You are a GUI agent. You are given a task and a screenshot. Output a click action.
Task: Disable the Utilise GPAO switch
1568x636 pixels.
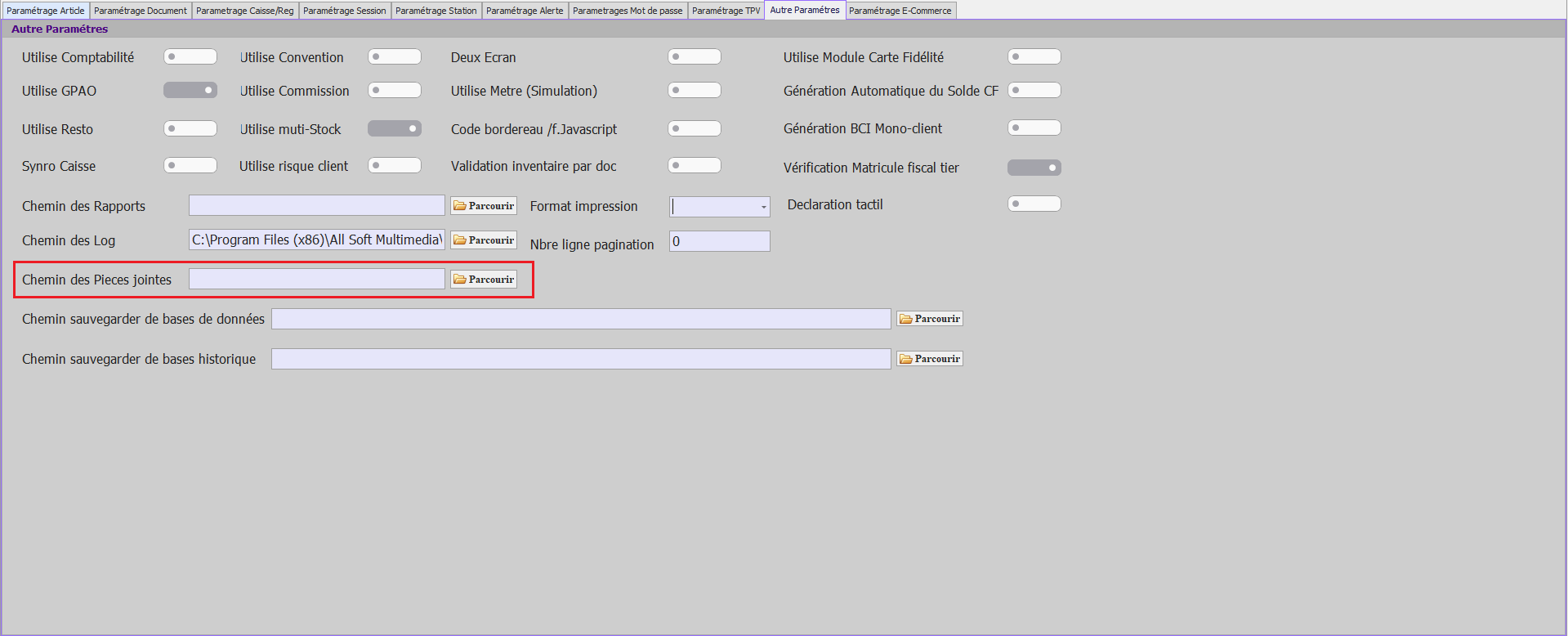190,90
